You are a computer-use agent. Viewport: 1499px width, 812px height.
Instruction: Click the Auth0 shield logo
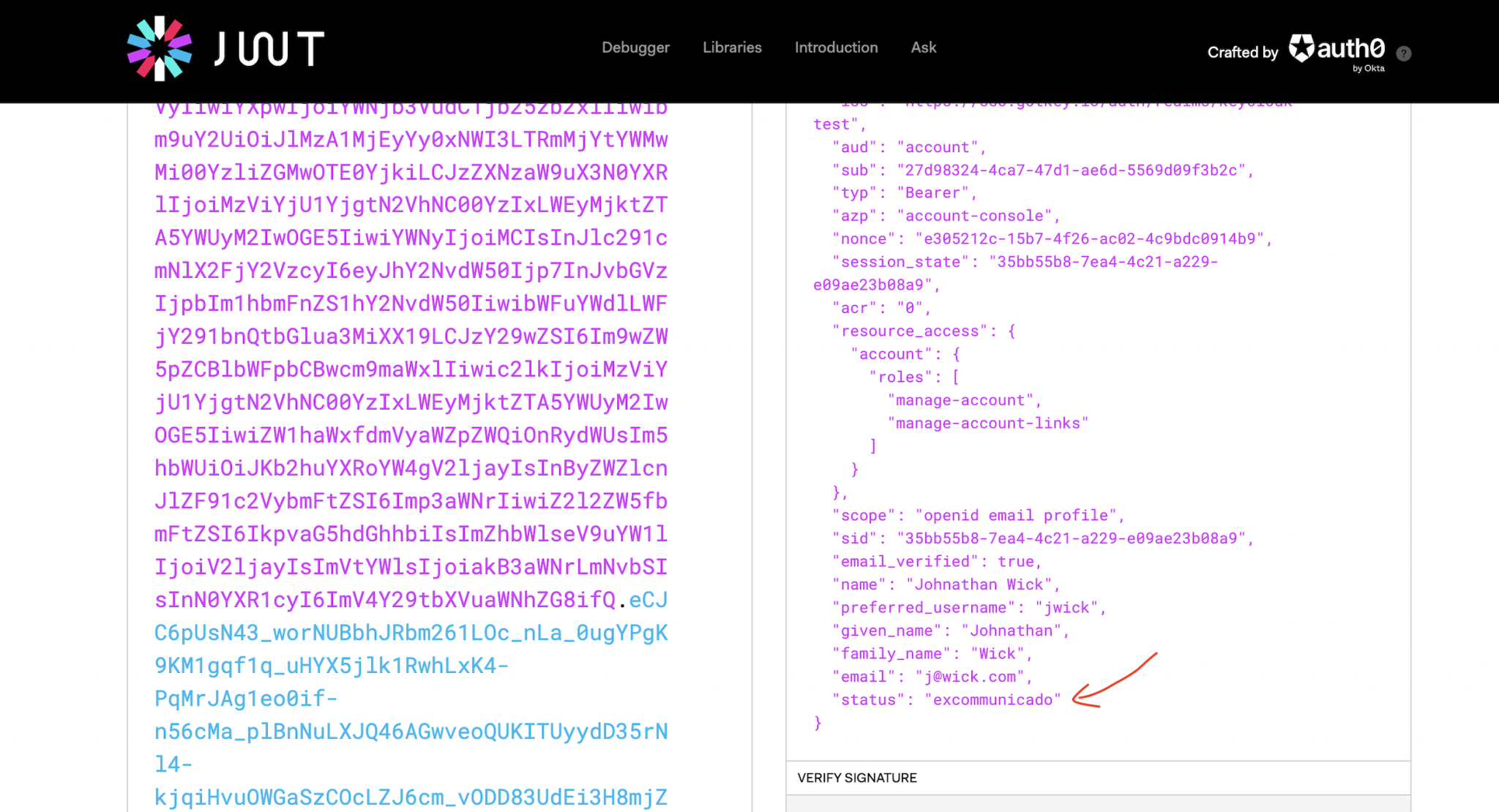1301,48
